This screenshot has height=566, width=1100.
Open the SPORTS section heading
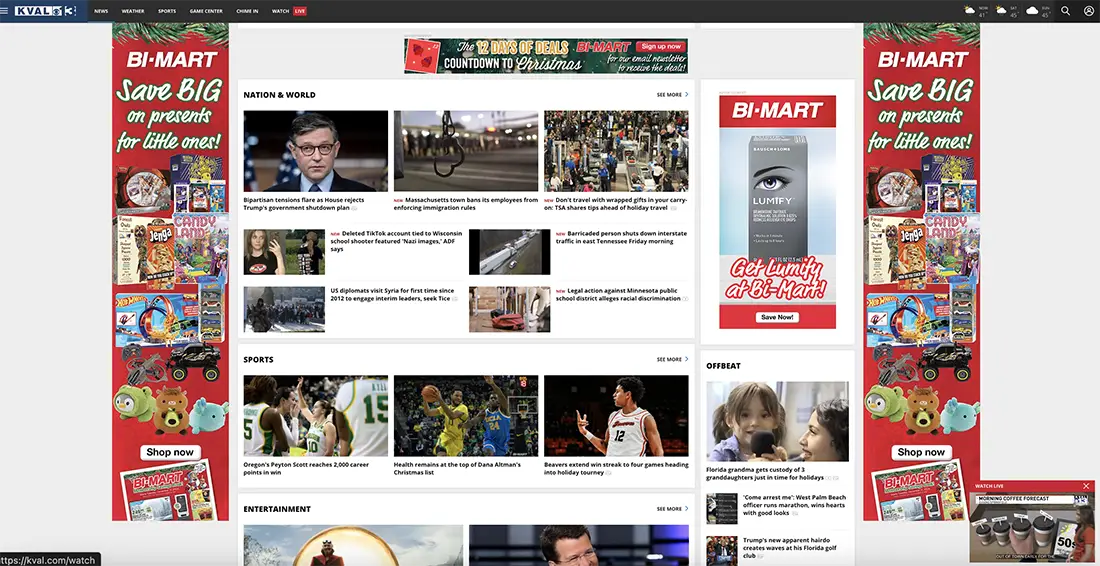(x=258, y=359)
